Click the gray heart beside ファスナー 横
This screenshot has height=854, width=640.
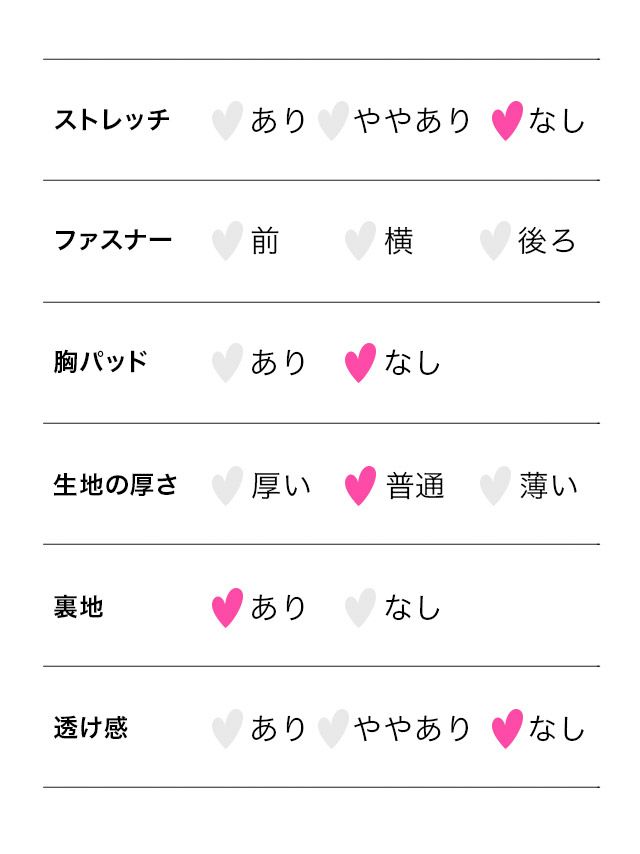360,241
